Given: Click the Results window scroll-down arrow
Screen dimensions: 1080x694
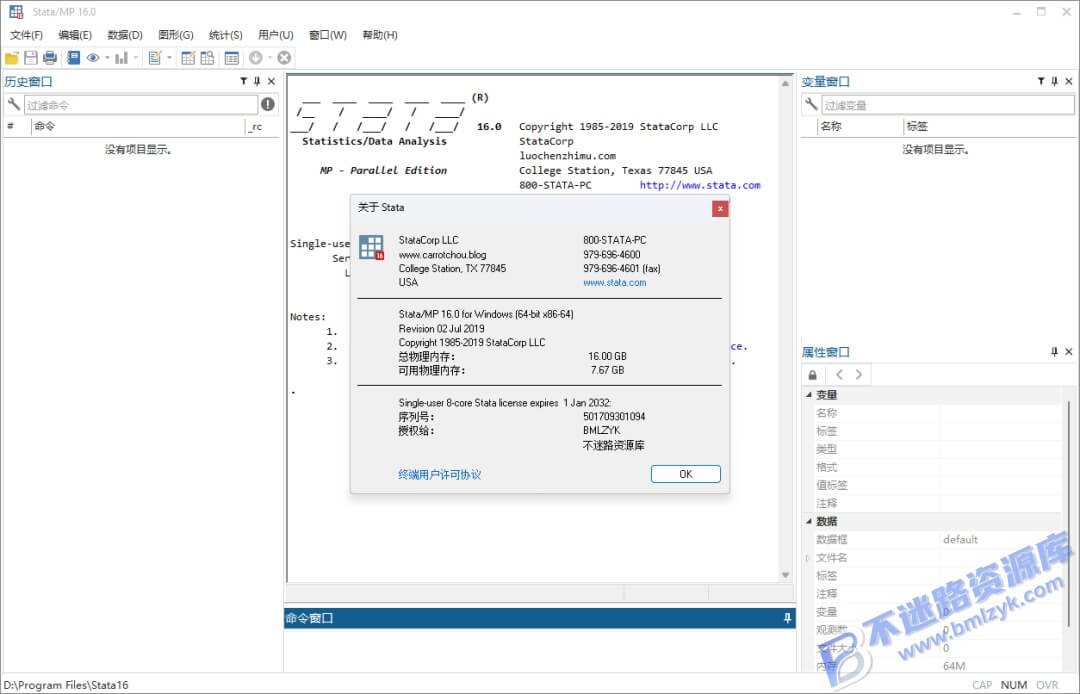Looking at the screenshot, I should [x=785, y=575].
